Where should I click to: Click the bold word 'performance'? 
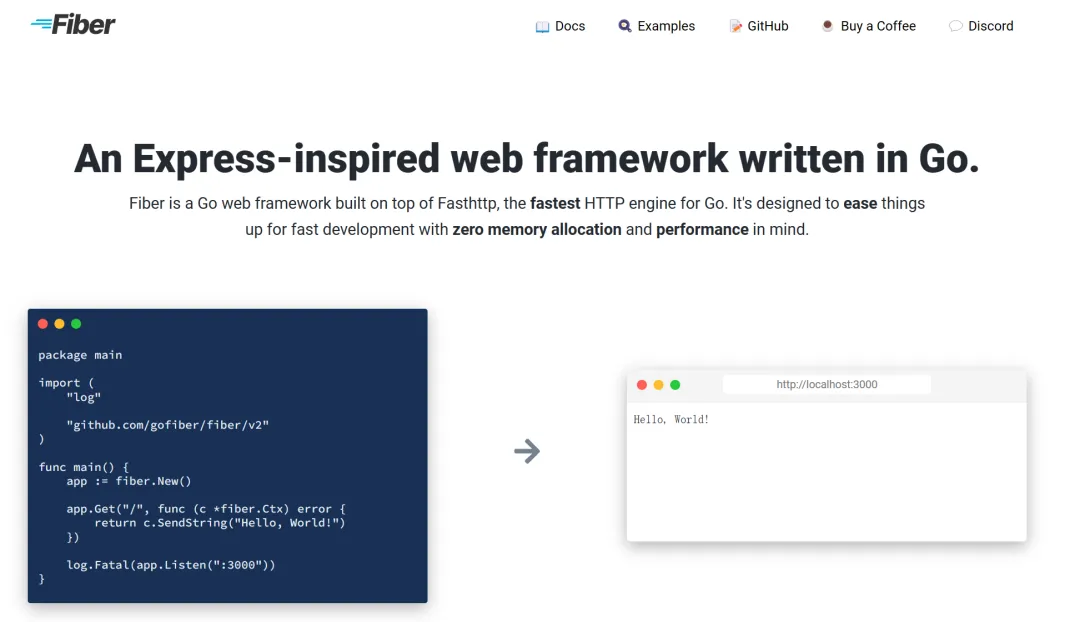click(702, 229)
